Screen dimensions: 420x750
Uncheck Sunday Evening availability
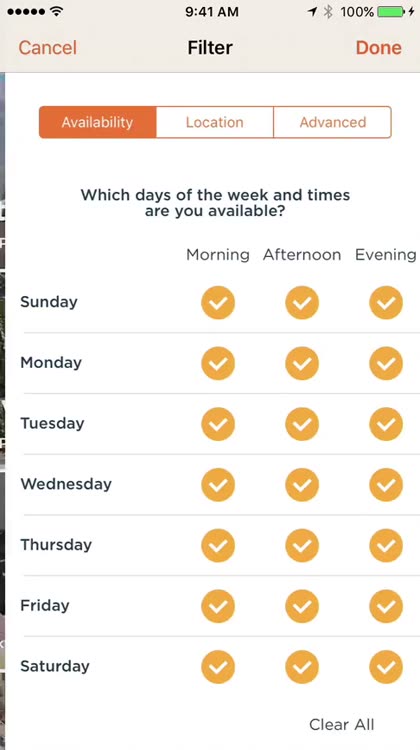pyautogui.click(x=386, y=302)
